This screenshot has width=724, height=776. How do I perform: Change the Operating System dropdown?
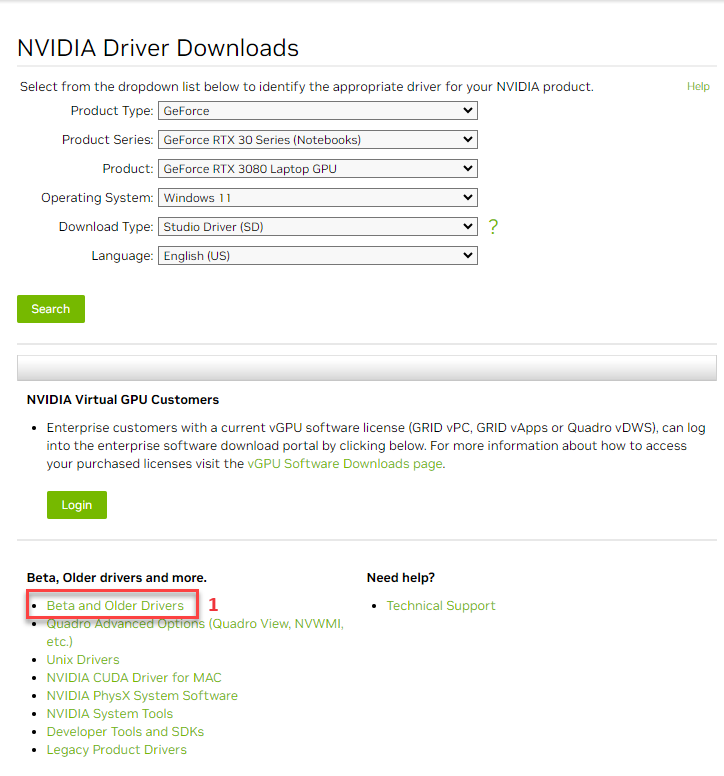click(317, 198)
